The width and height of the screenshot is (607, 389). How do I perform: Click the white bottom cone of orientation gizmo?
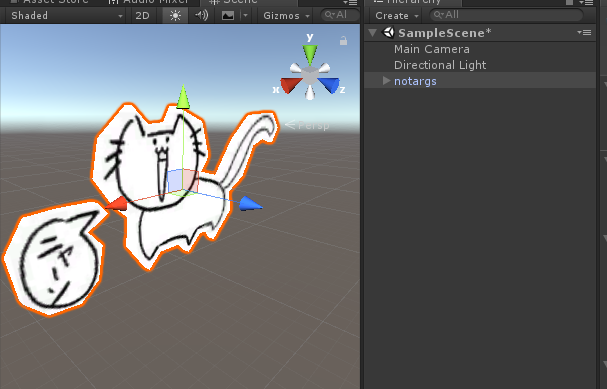coord(310,93)
